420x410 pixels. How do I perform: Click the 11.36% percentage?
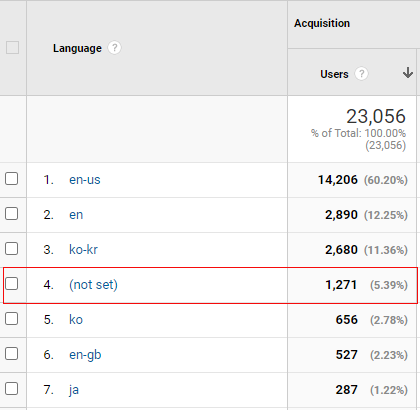[x=386, y=250]
